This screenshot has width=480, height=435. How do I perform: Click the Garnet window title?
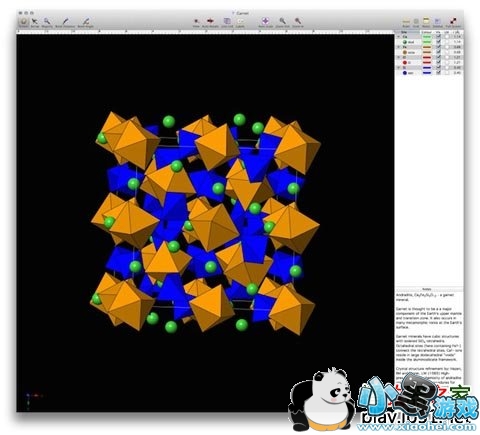point(242,13)
